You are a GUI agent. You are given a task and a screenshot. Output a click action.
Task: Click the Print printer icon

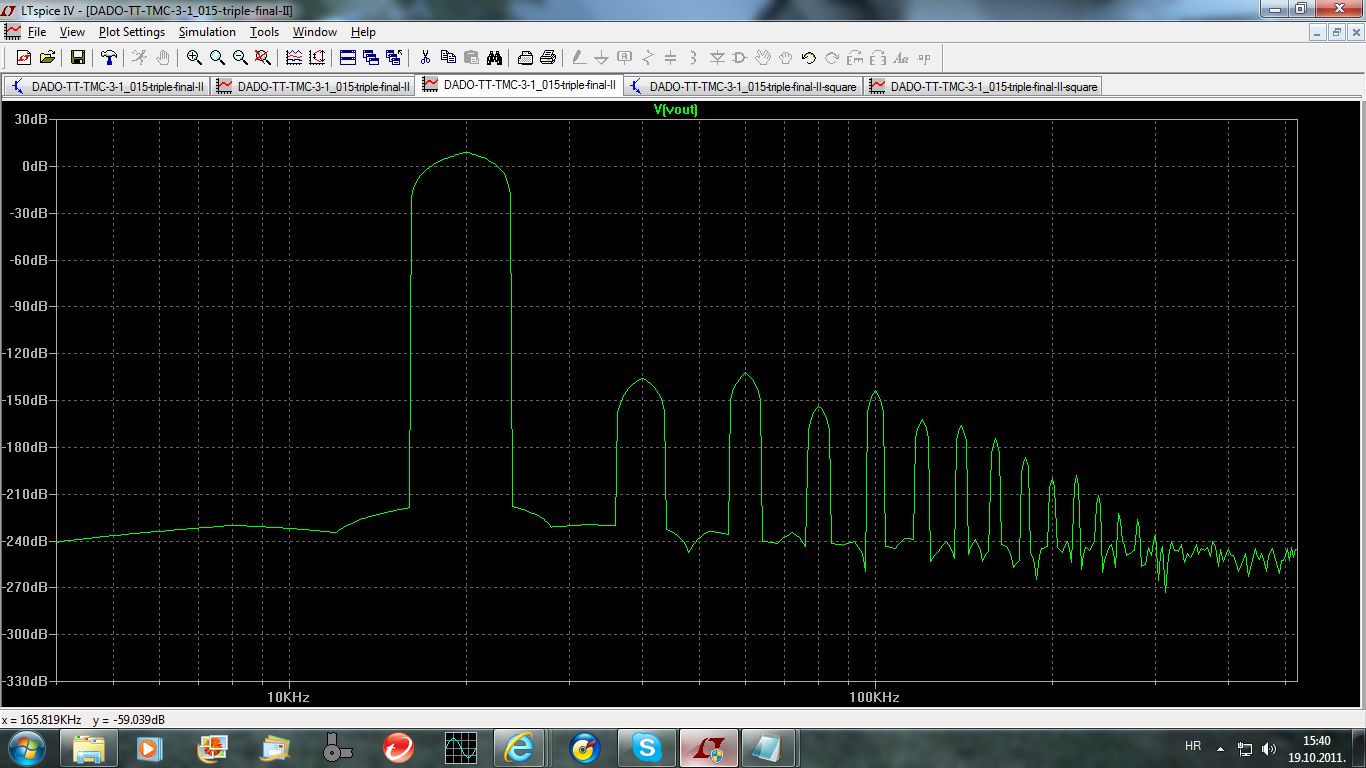548,58
